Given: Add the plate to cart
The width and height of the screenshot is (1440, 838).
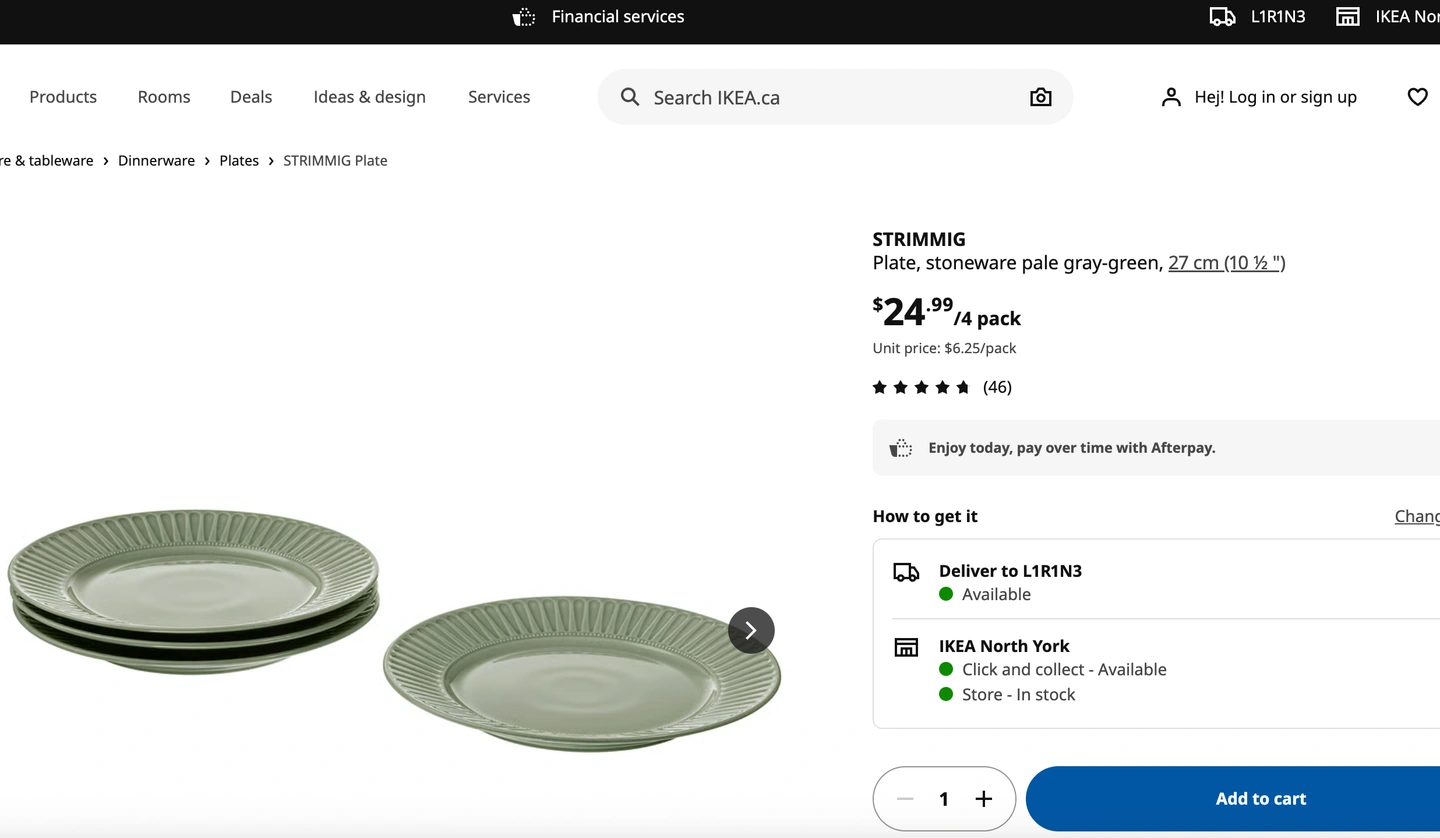Looking at the screenshot, I should (x=1260, y=798).
